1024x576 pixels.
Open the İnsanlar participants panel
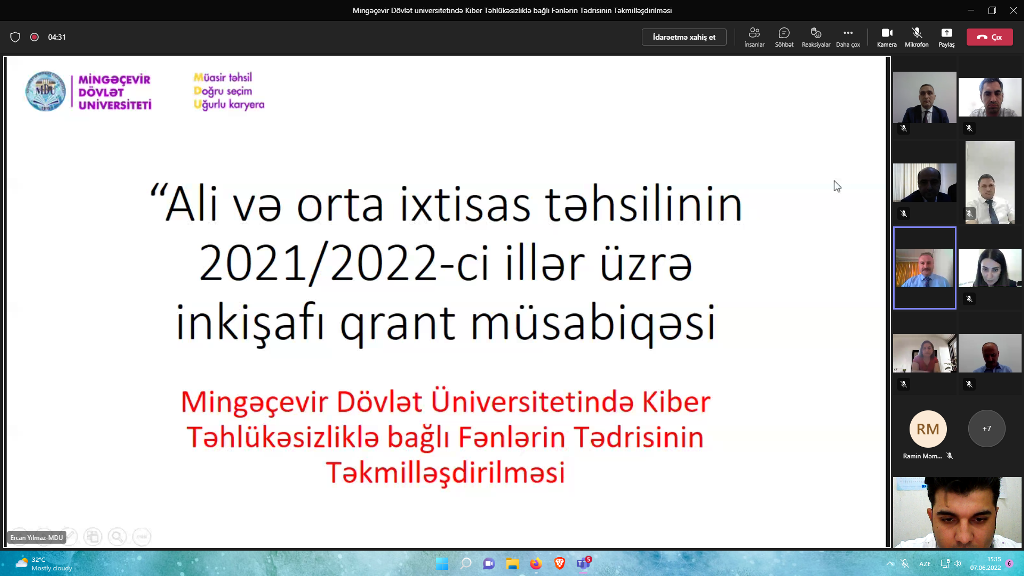pyautogui.click(x=754, y=37)
